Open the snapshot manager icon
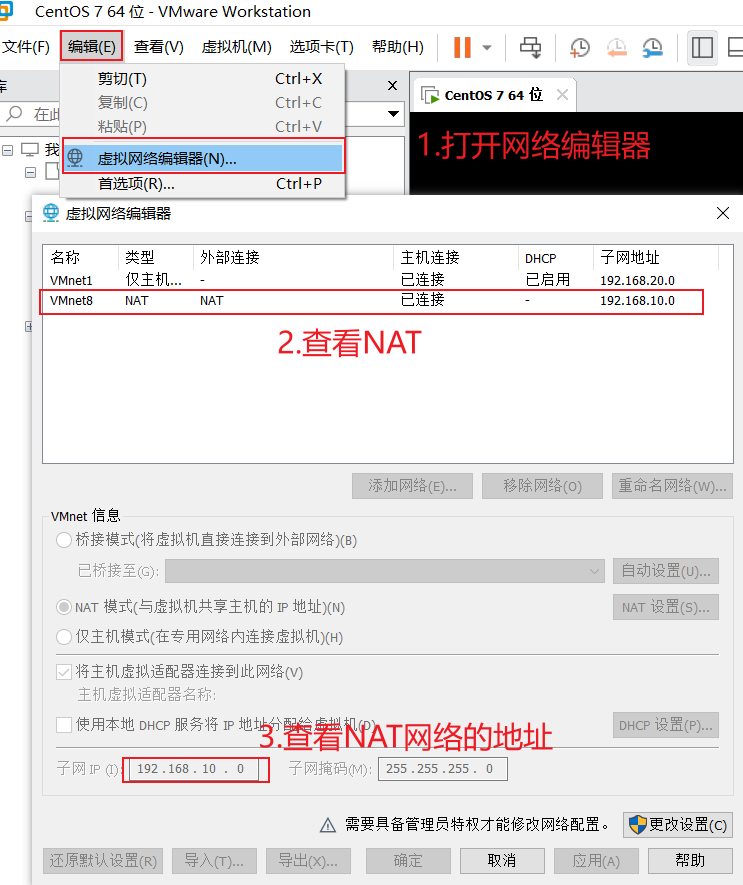This screenshot has height=885, width=743. (652, 48)
